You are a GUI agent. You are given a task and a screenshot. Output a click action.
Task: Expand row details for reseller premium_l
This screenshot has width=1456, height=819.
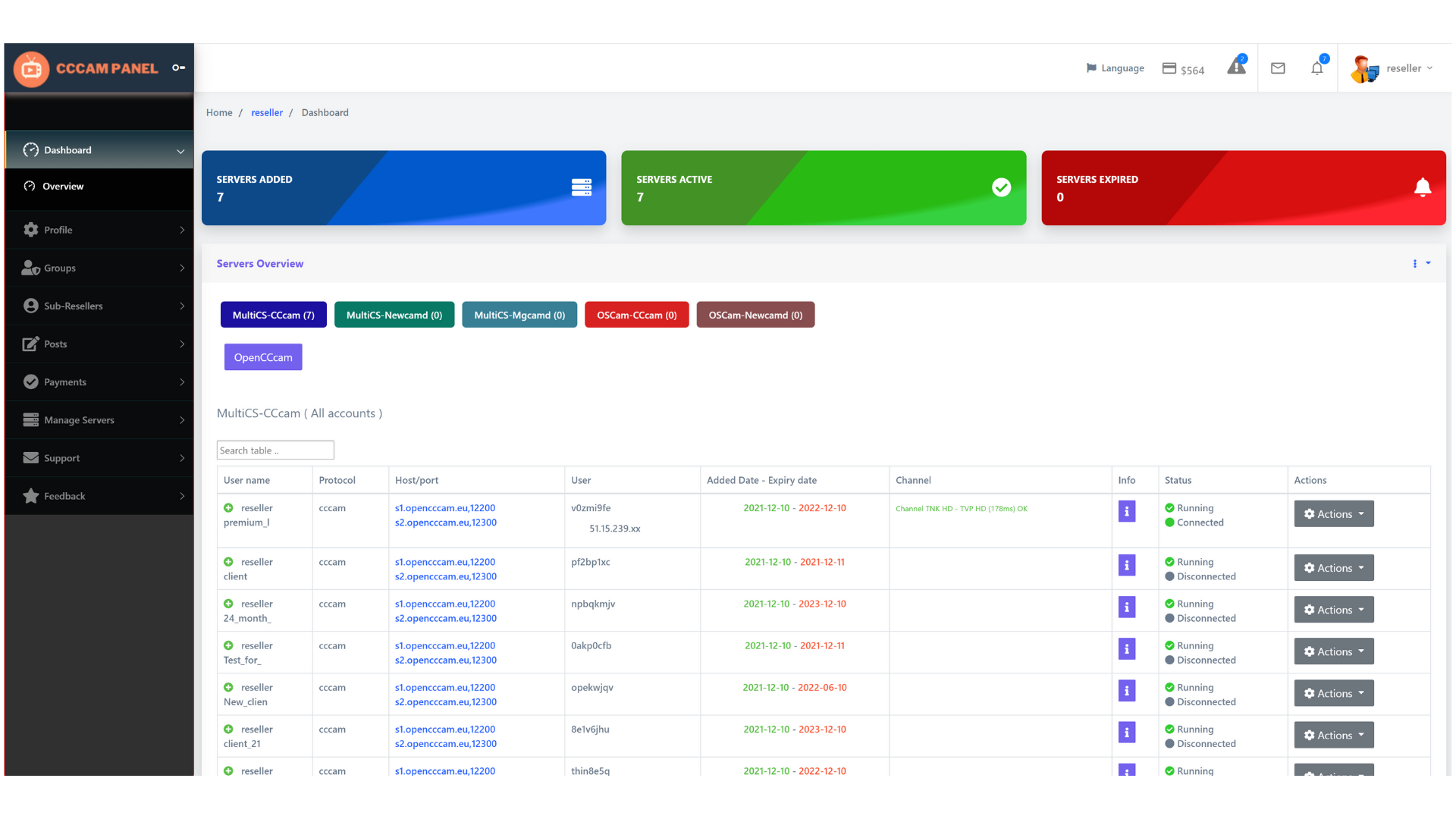pyautogui.click(x=228, y=508)
